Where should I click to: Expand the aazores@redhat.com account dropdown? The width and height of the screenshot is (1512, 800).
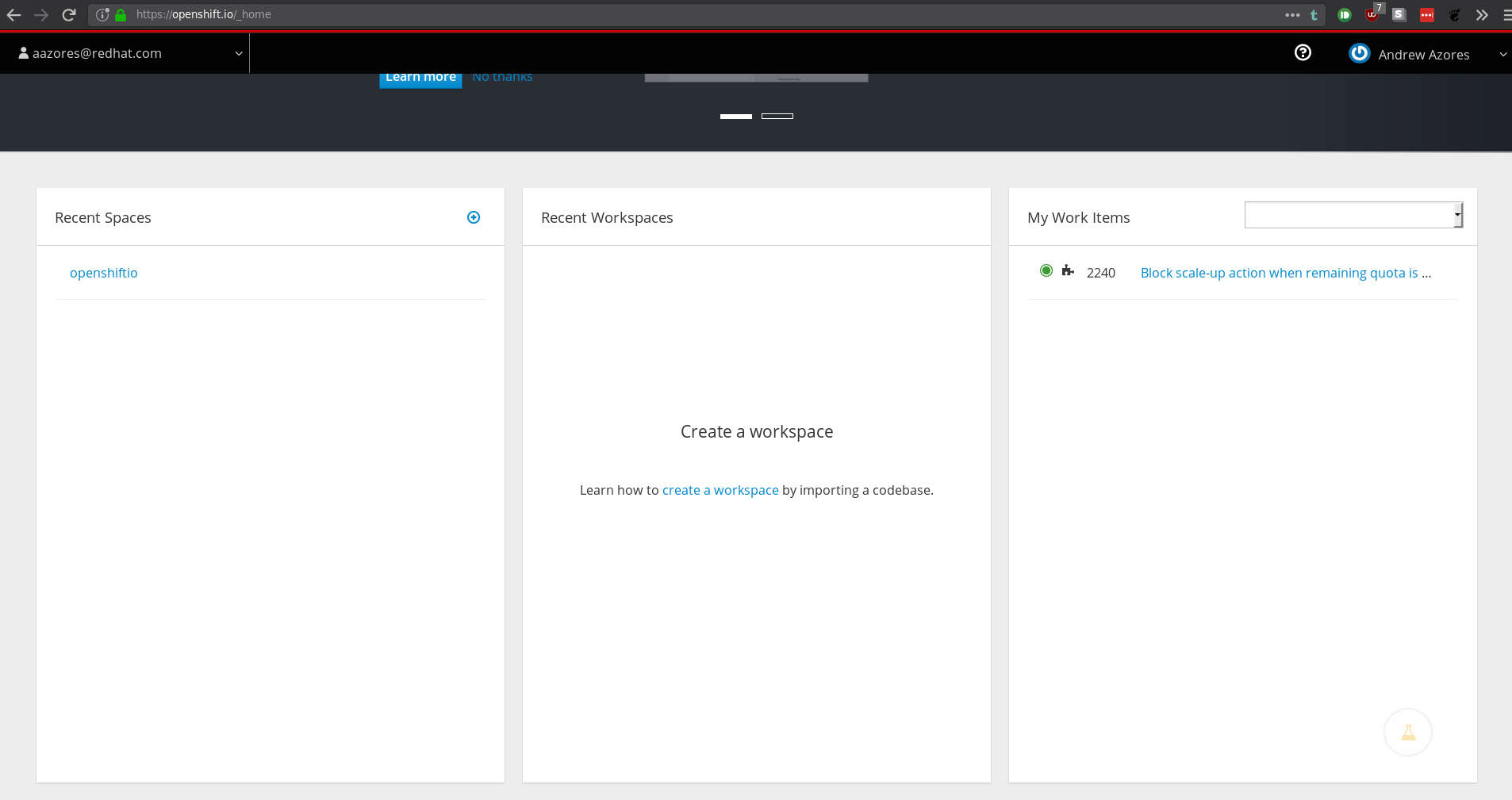pos(238,53)
